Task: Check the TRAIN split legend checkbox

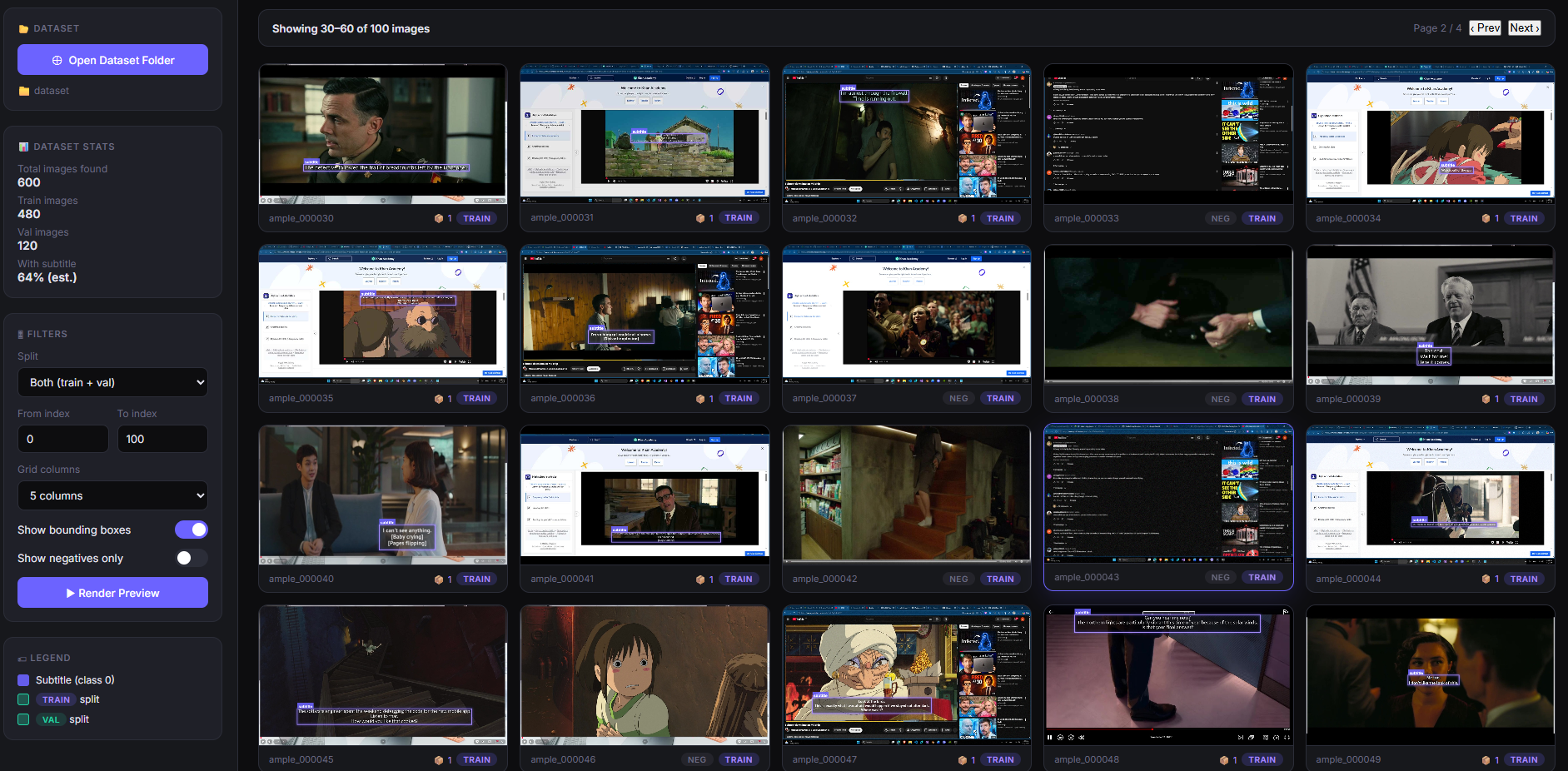Action: tap(23, 699)
